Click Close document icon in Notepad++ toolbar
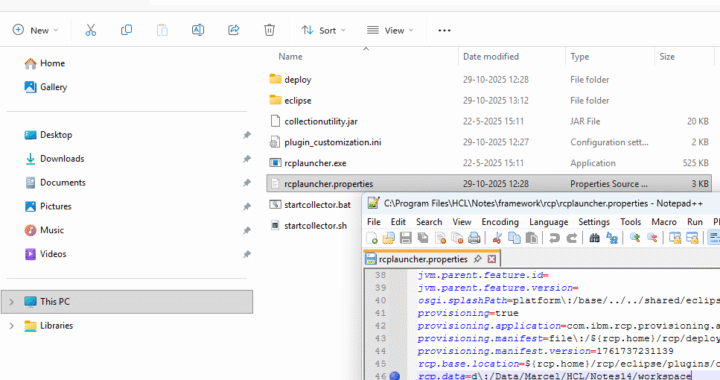The height and width of the screenshot is (380, 720). coord(440,238)
